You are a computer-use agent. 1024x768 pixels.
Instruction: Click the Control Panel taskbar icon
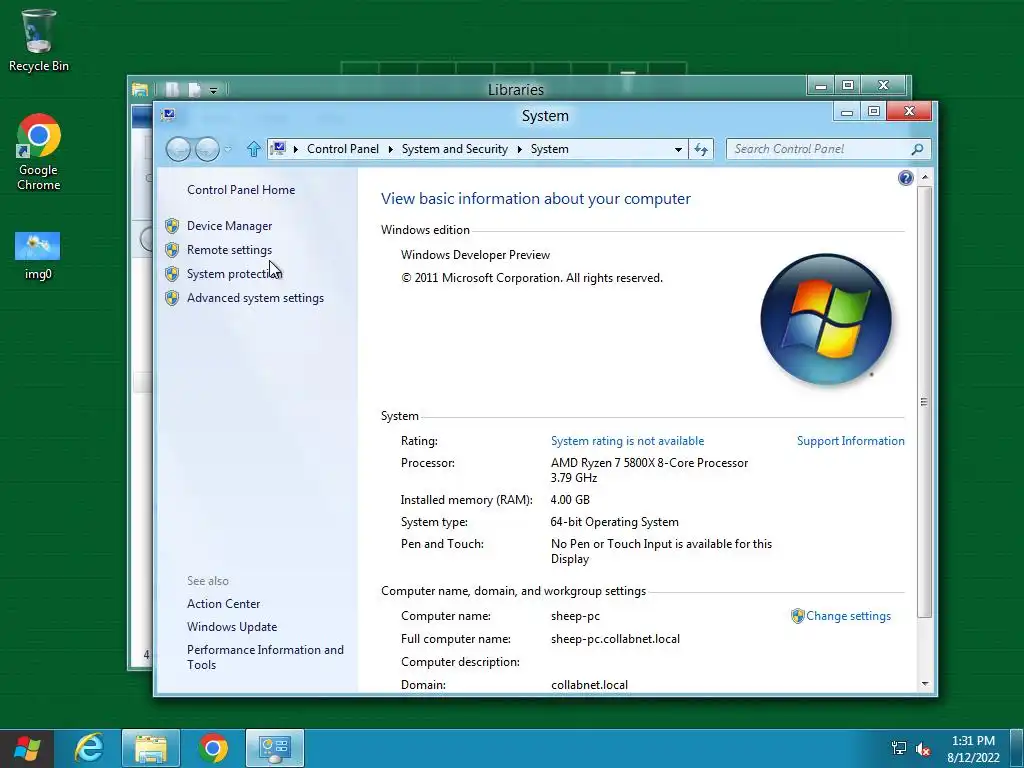274,748
